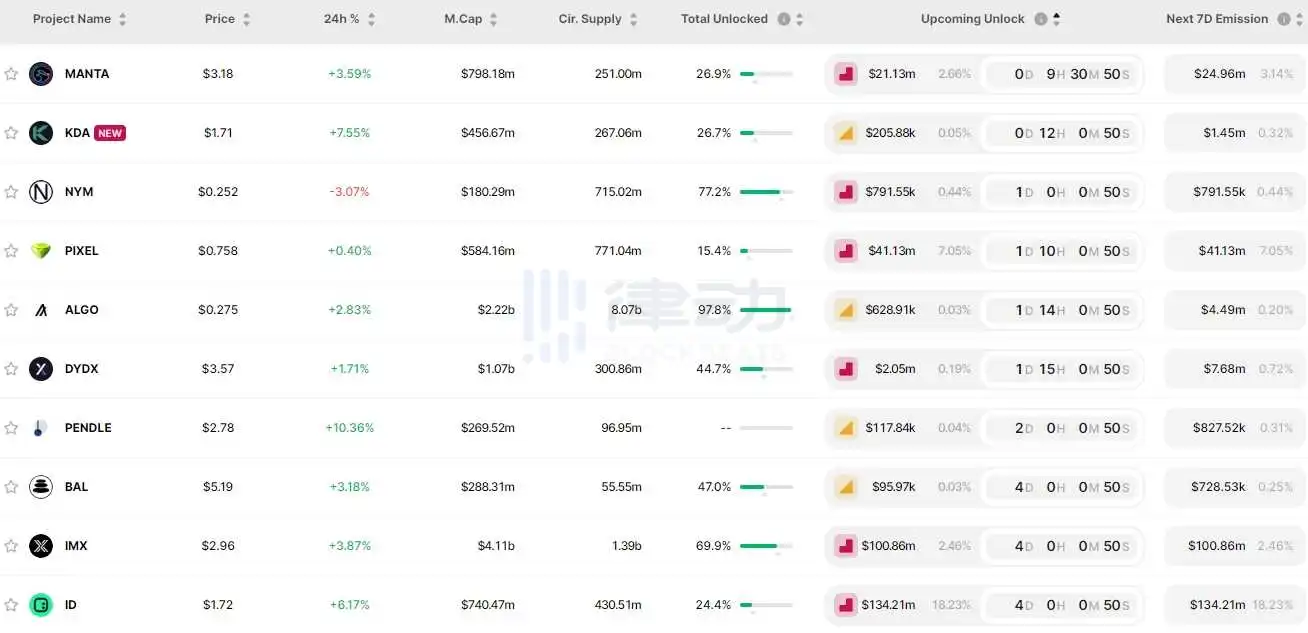
Task: Click BAL's $728.53k next 7D emission
Action: [x=1219, y=487]
